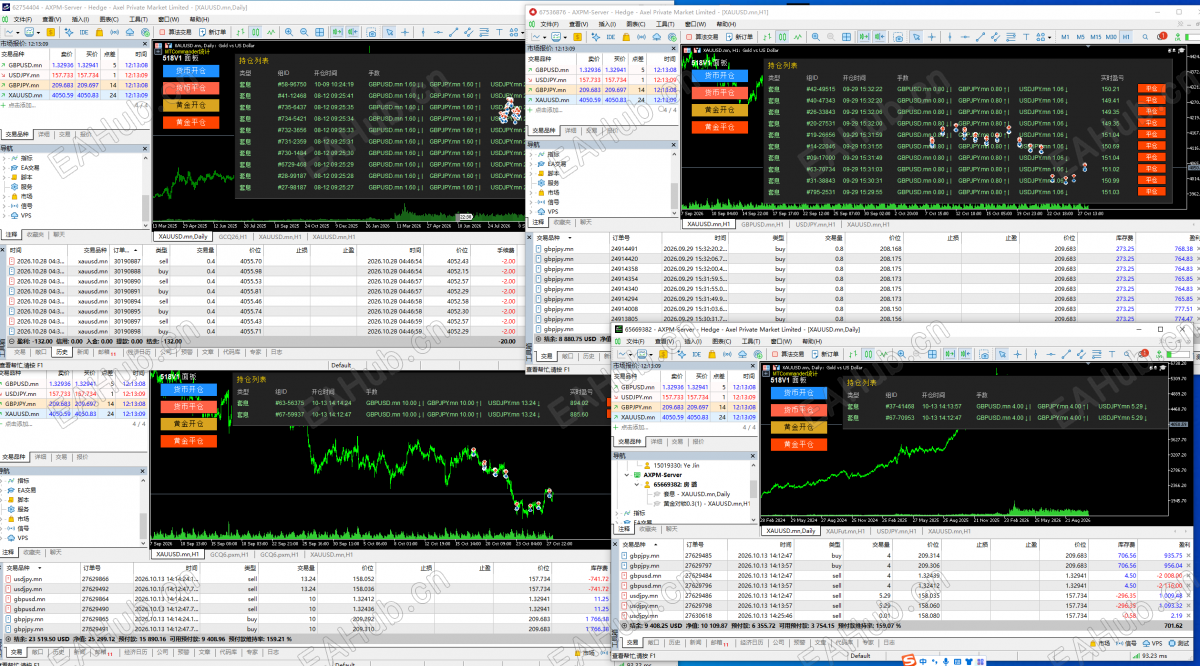Click blue 货币开仓 button in the 62754404 window panel
Viewport: 1200px width, 666px height.
coord(190,71)
